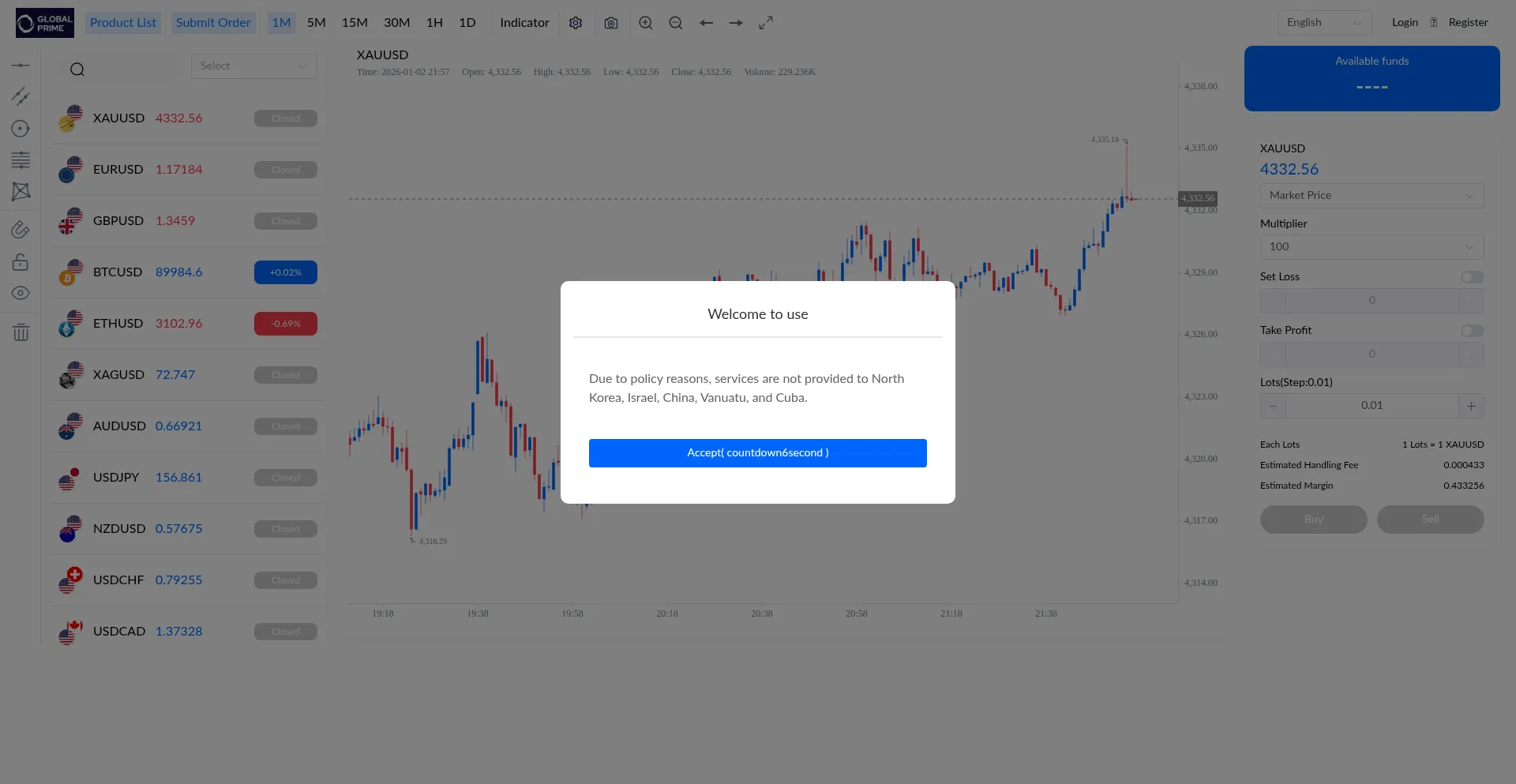Select the XAGUSD 72.747 row

(188, 375)
